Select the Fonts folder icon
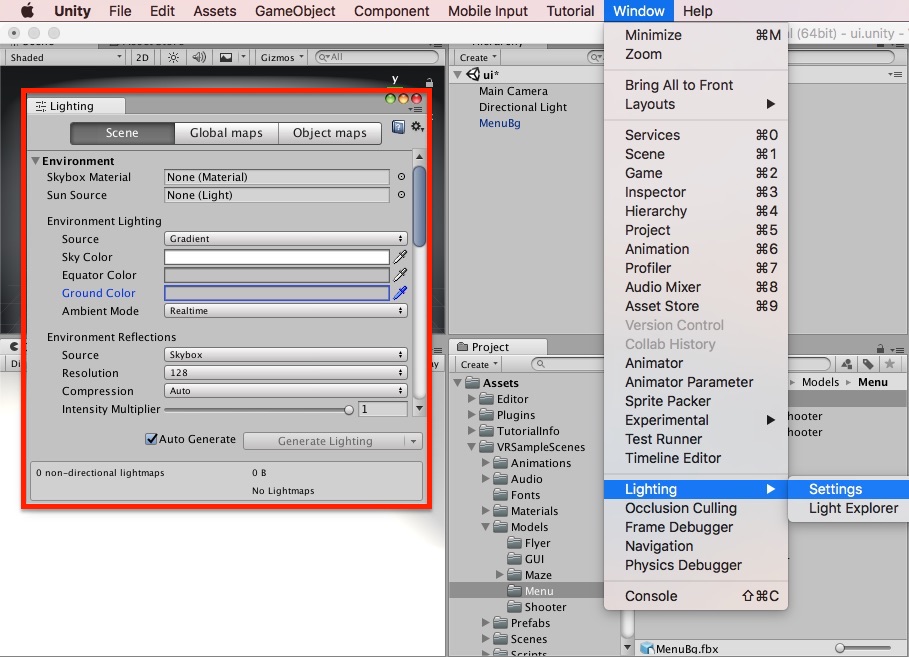This screenshot has width=909, height=657. click(500, 495)
